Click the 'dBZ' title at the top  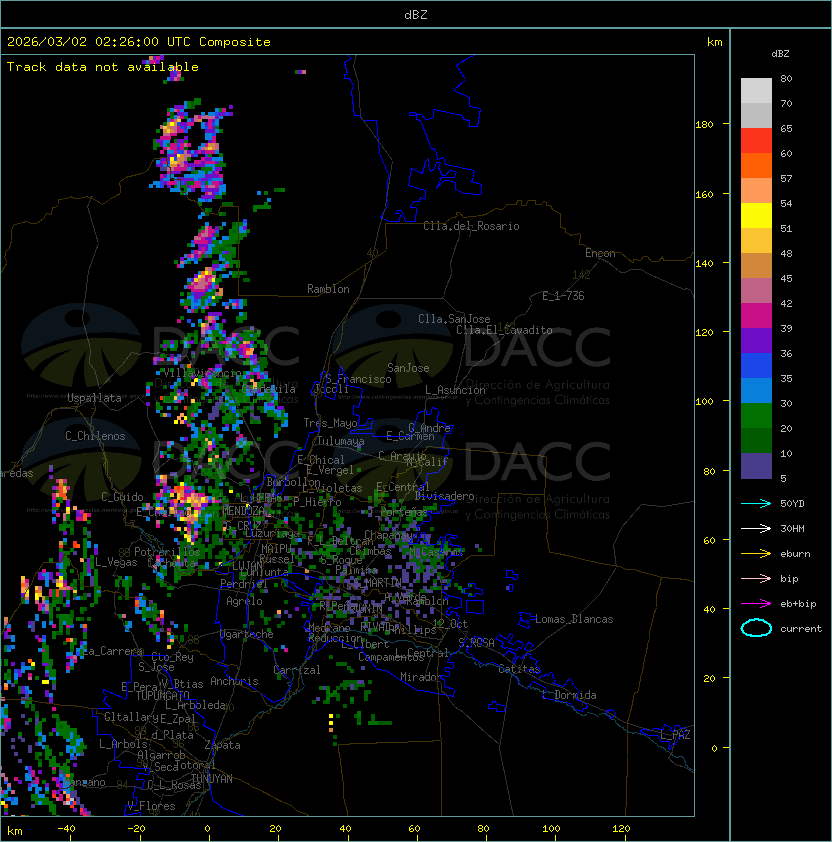tap(416, 14)
